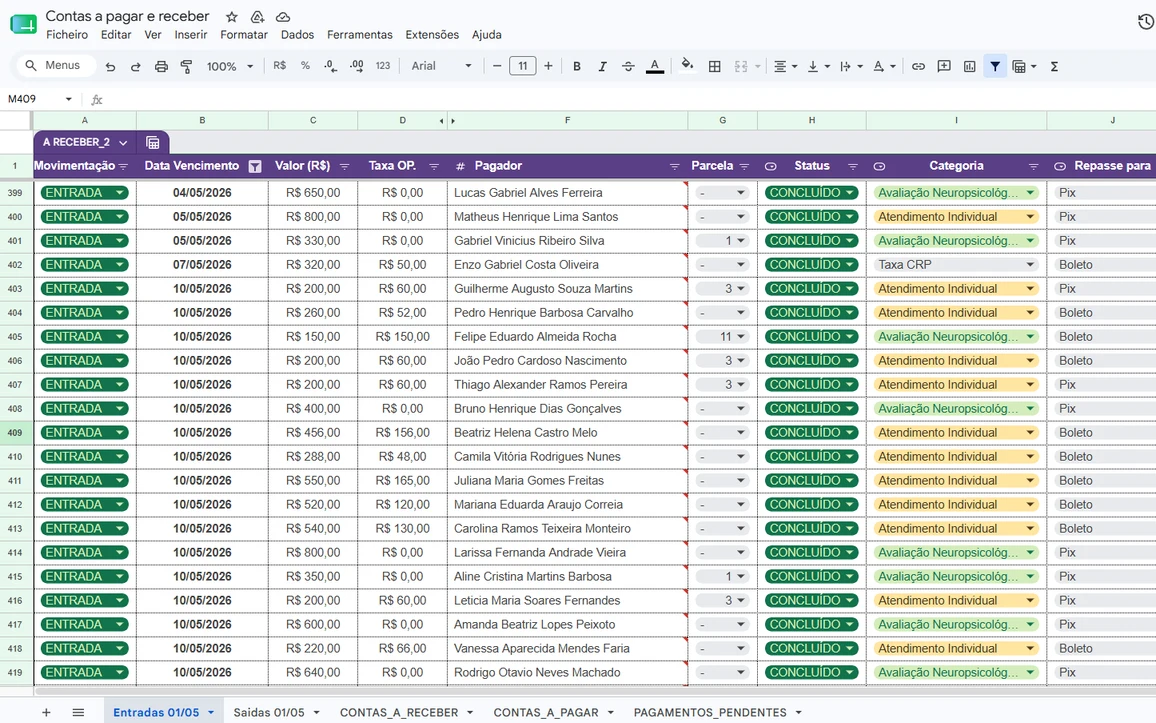Format as currency R$ icon
The width and height of the screenshot is (1156, 723).
click(279, 66)
